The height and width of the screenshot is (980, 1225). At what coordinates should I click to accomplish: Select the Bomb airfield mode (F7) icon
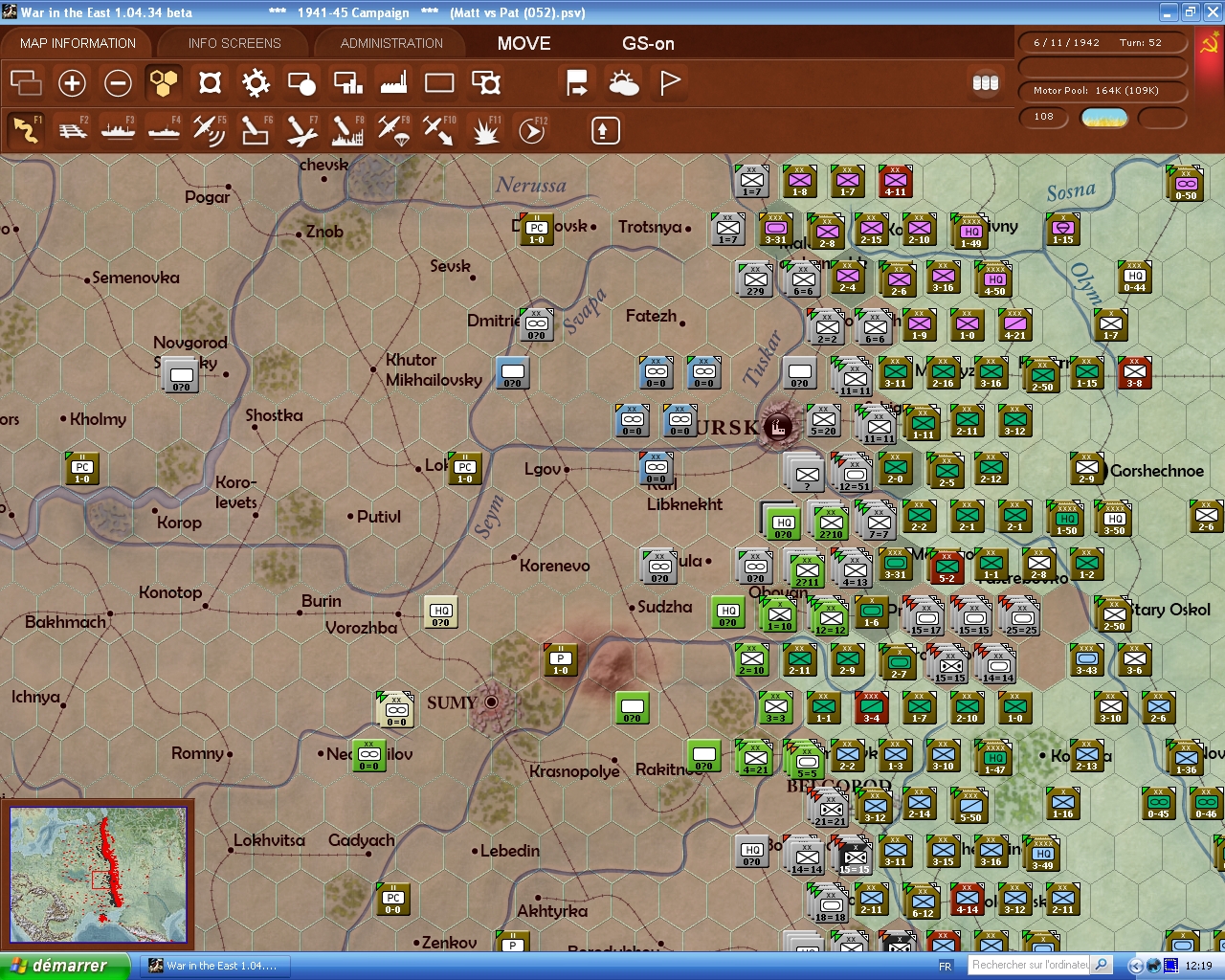pyautogui.click(x=301, y=130)
